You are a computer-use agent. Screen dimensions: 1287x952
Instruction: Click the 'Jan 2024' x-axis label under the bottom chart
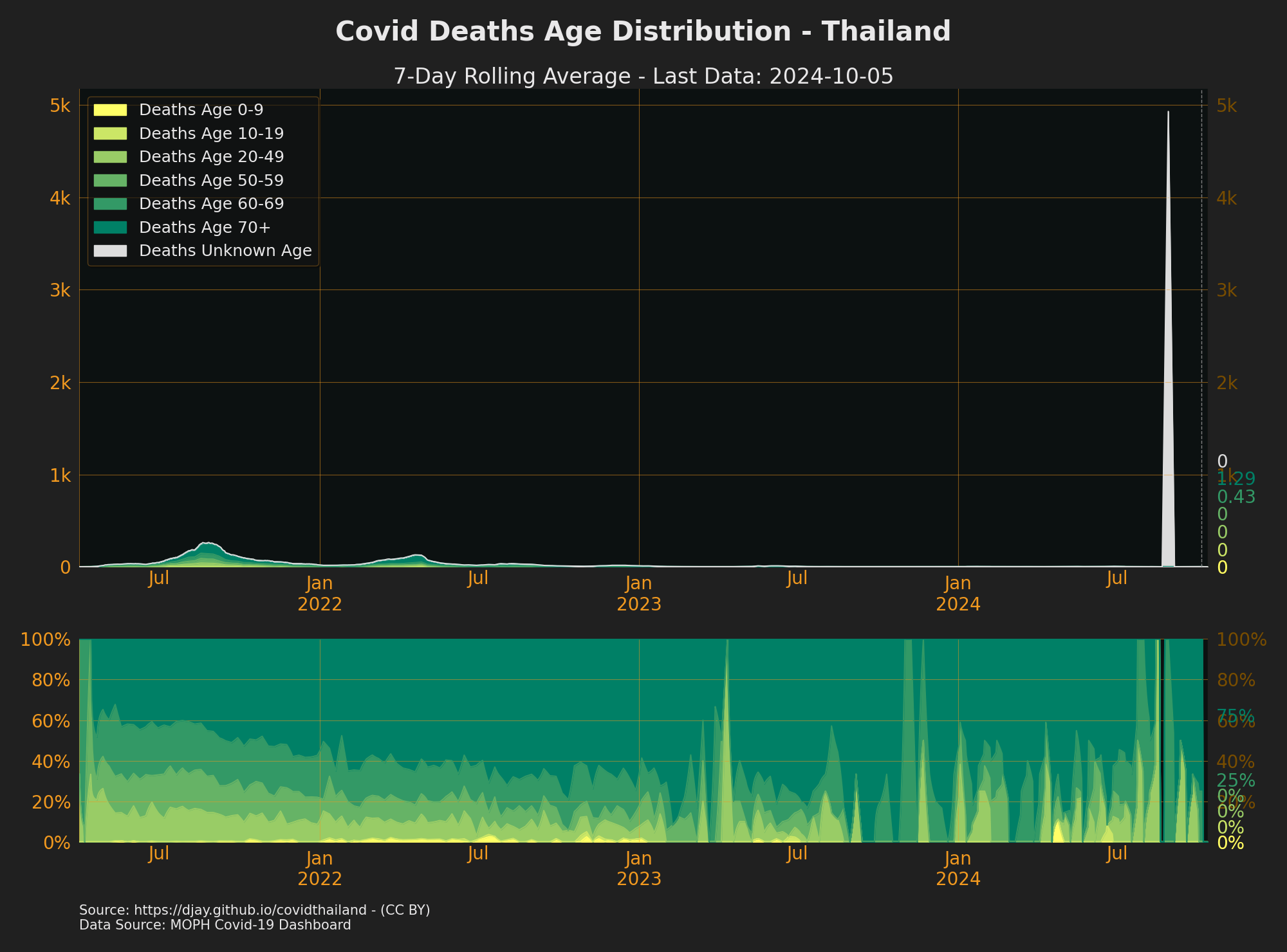pos(958,868)
